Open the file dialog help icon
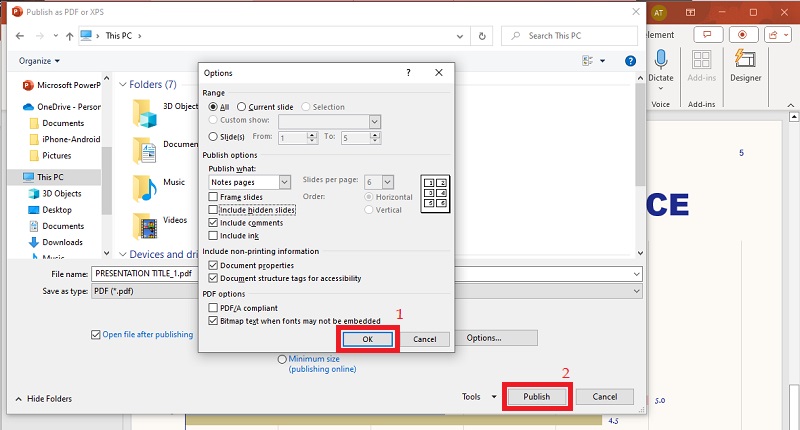The width and height of the screenshot is (800, 430). pos(631,61)
